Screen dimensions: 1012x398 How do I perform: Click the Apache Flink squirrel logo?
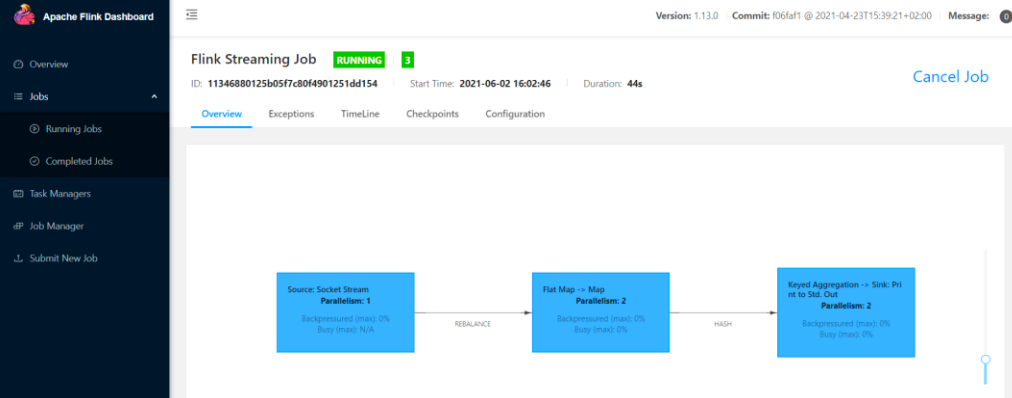tap(25, 15)
